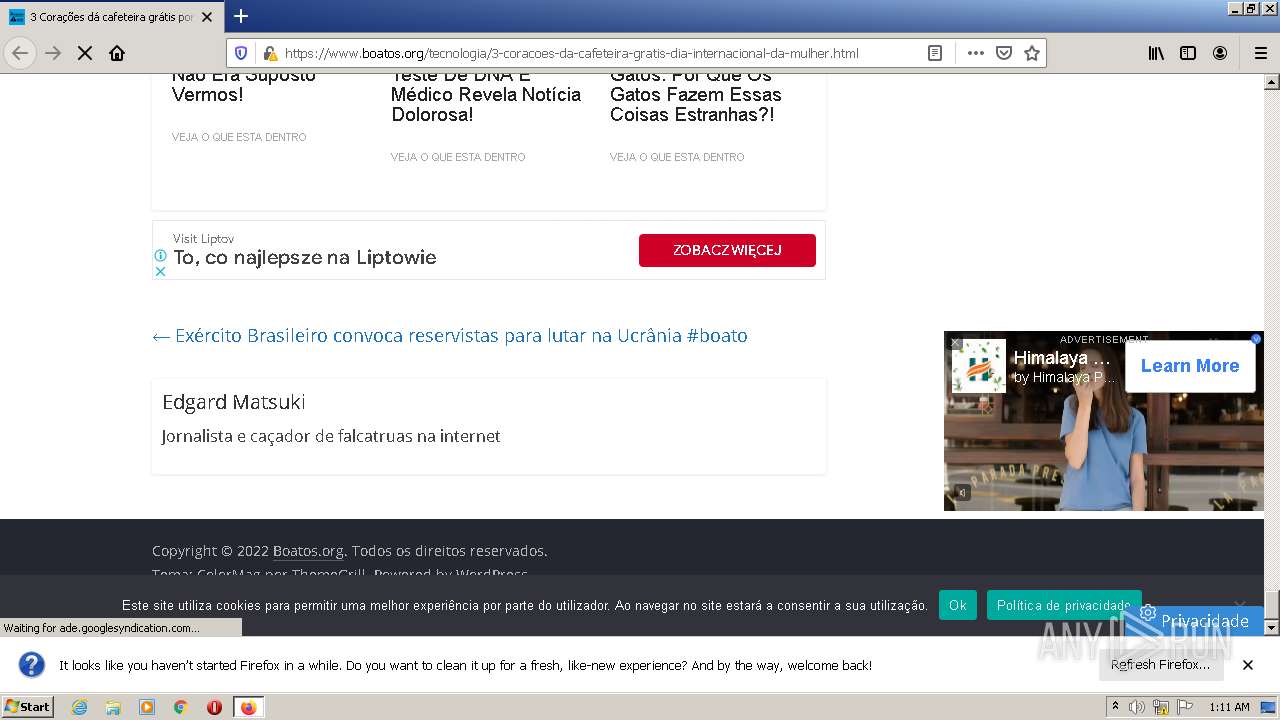Switch to Firefox taskbar button
The height and width of the screenshot is (720, 1280).
[x=249, y=707]
